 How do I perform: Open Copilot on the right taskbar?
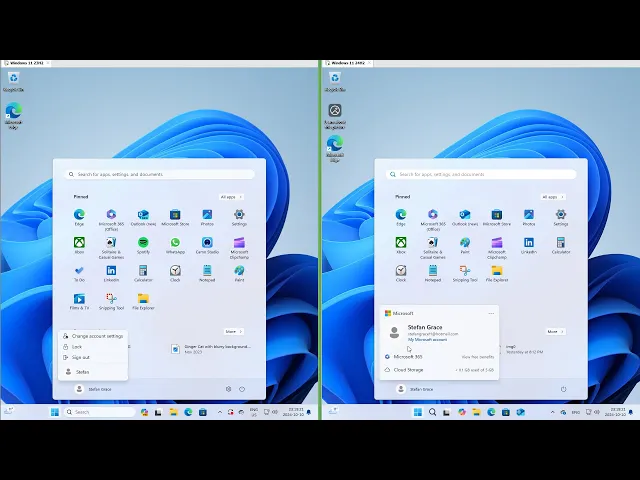pyautogui.click(x=462, y=412)
